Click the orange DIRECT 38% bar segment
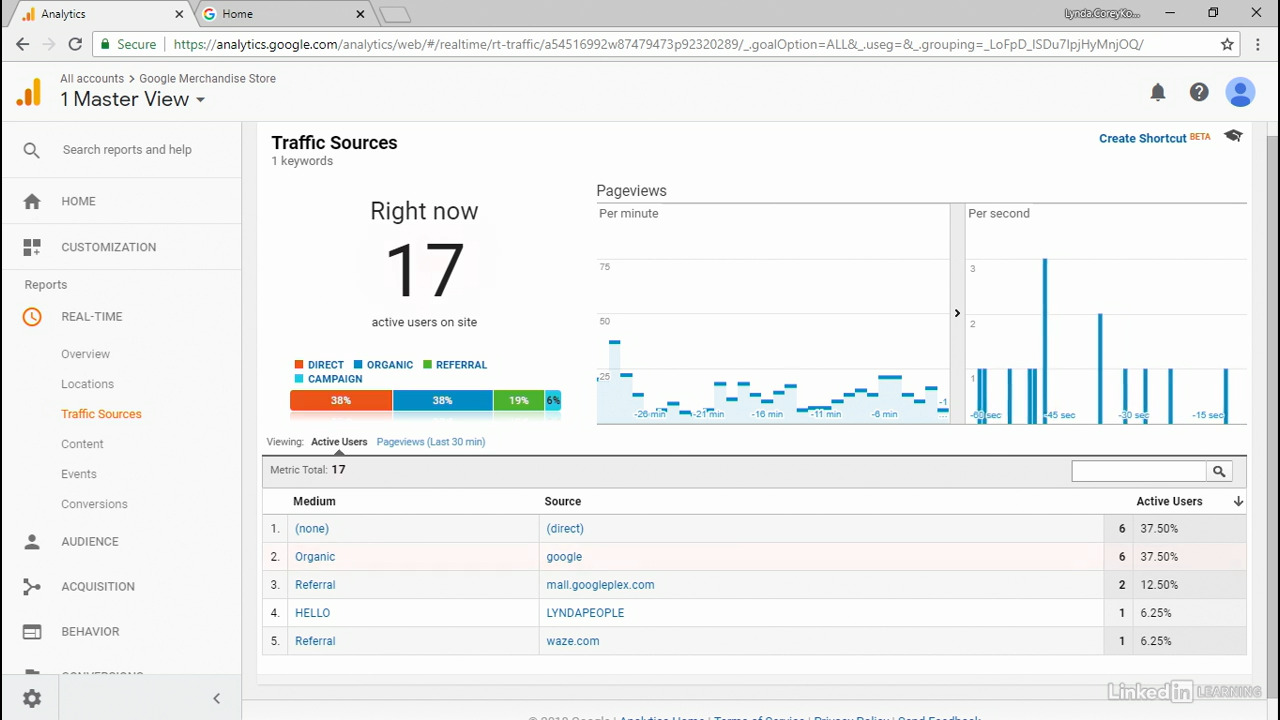 (x=341, y=400)
